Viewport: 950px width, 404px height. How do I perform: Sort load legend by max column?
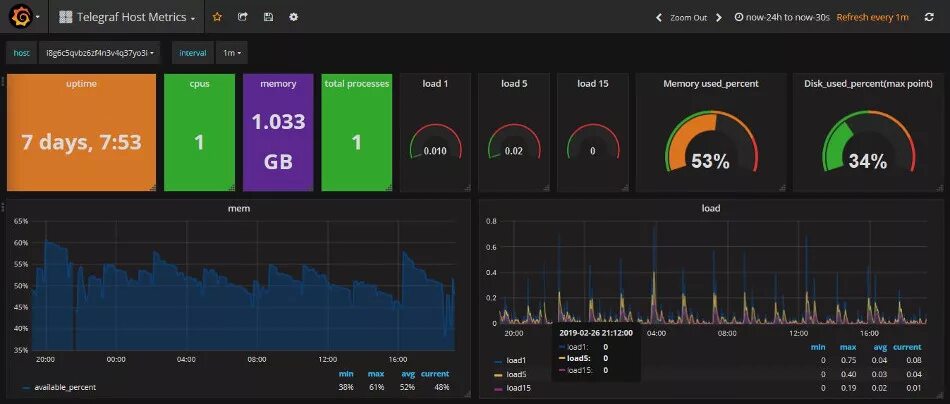[x=848, y=347]
